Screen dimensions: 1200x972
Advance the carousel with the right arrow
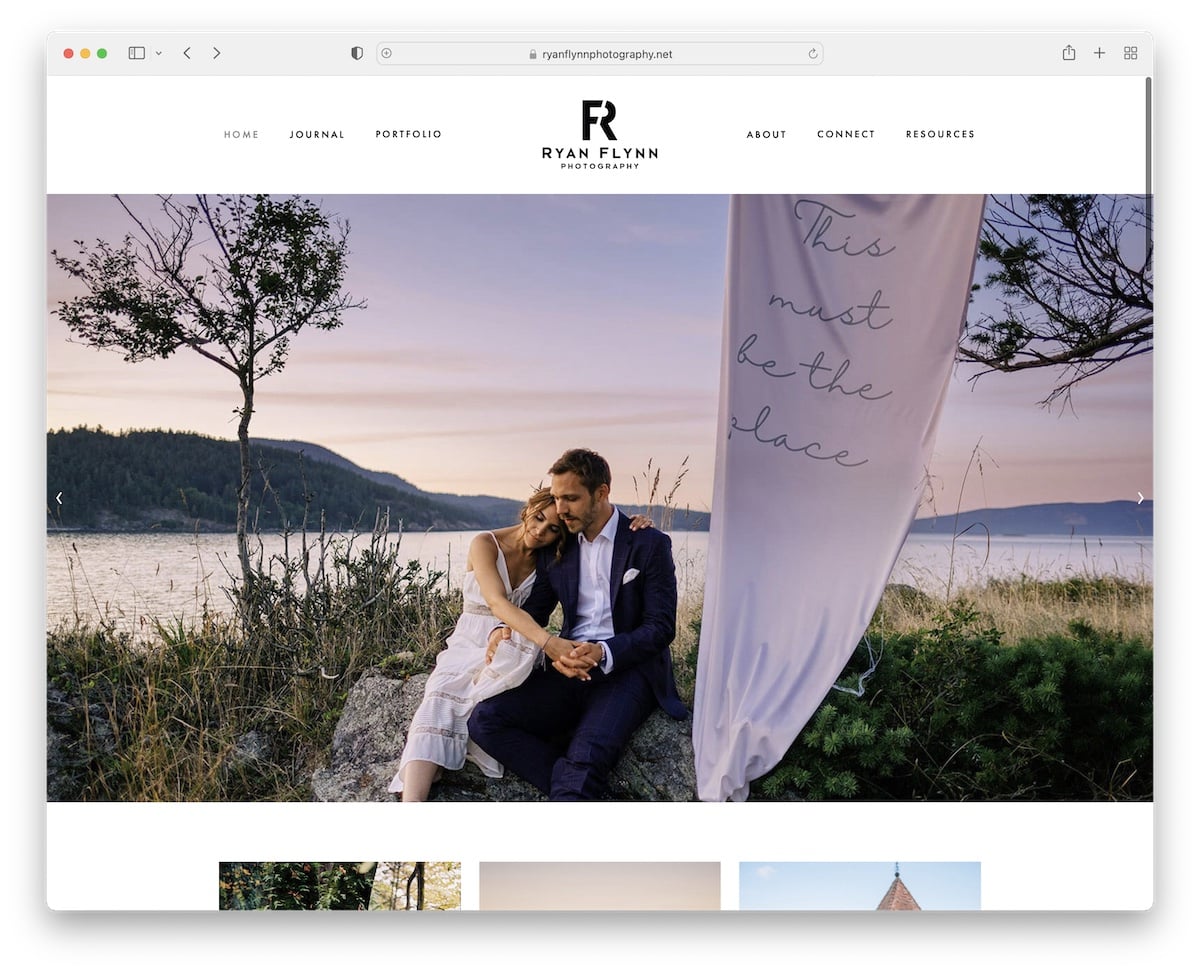(1140, 497)
